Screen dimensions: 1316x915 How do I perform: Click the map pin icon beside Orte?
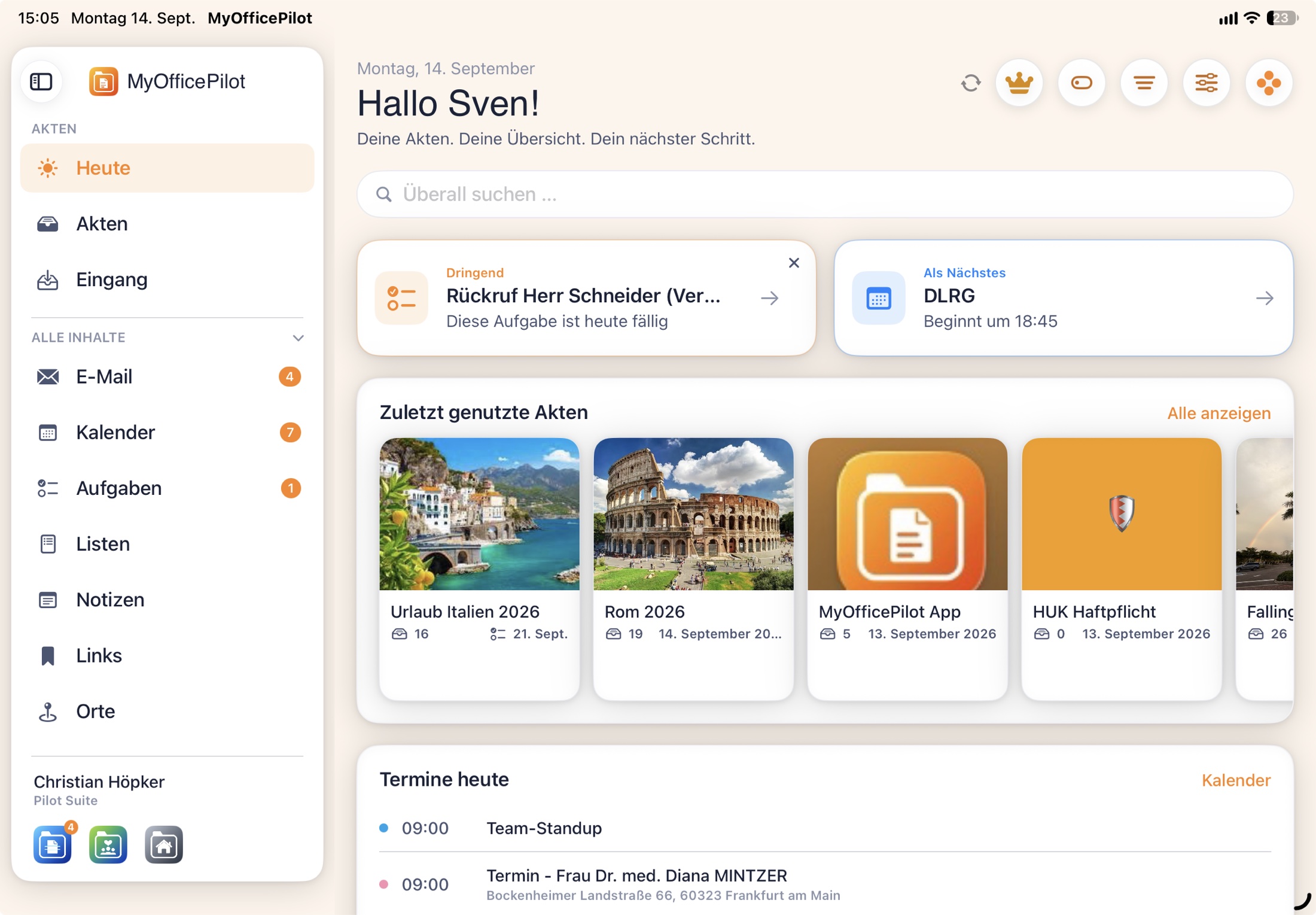point(48,712)
